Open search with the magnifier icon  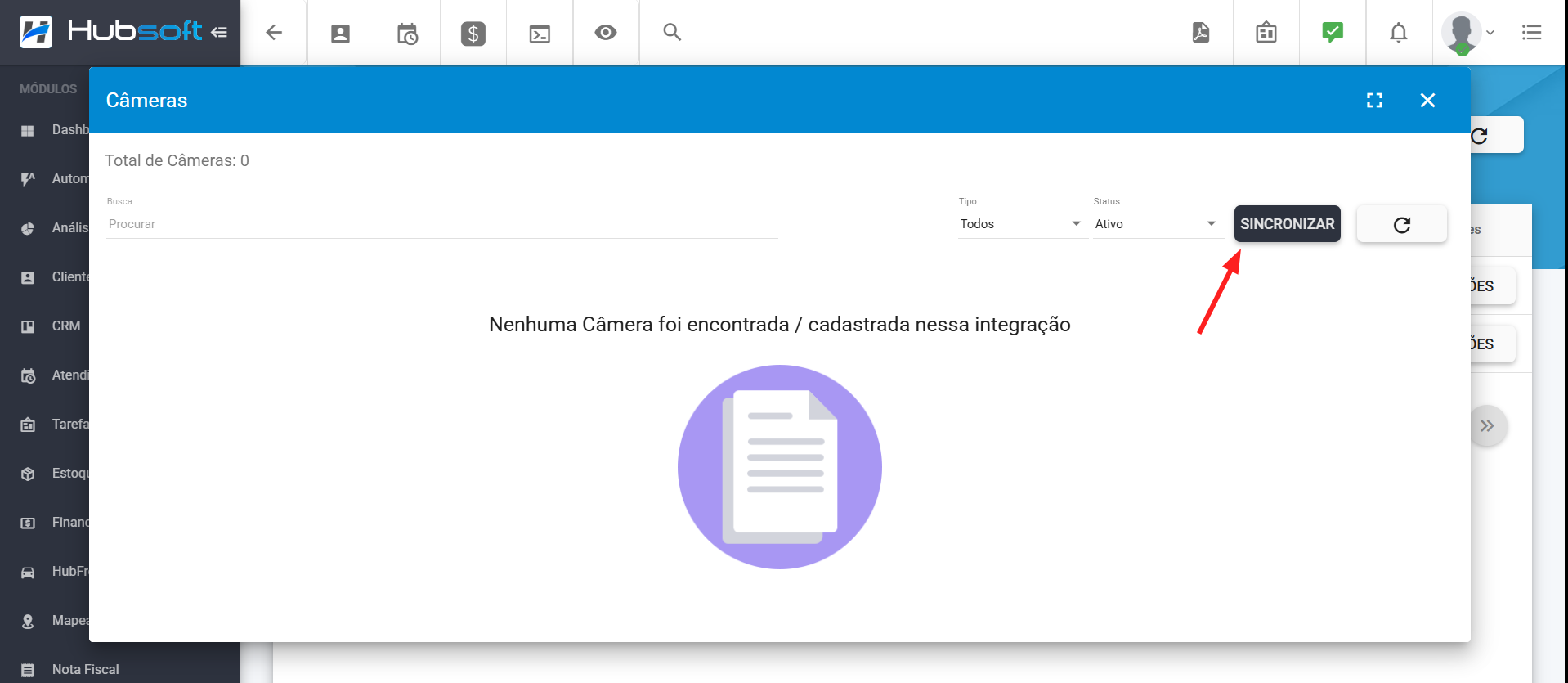[672, 32]
